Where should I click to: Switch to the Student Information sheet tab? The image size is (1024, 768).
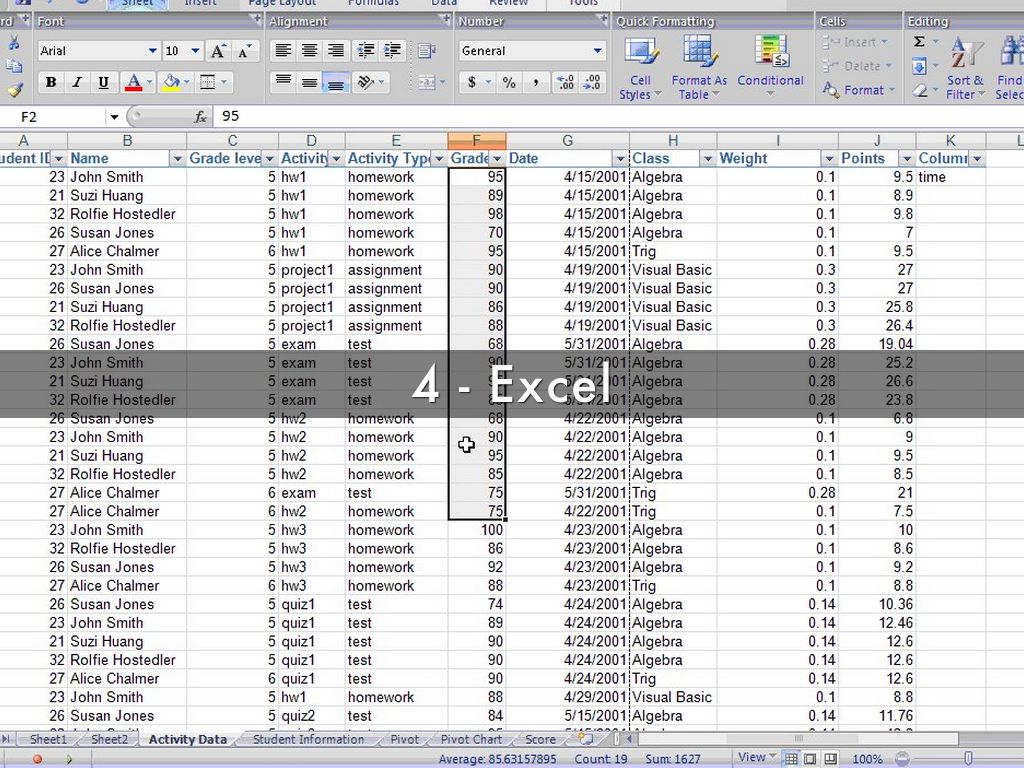pos(308,740)
